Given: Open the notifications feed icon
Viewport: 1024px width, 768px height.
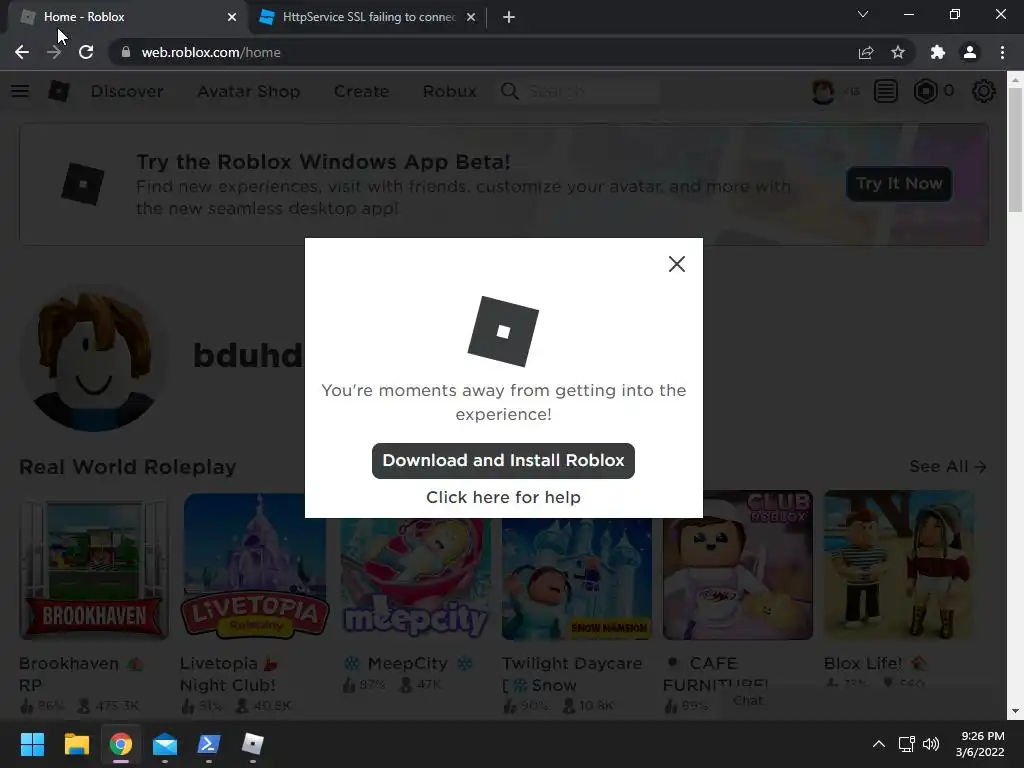Looking at the screenshot, I should pos(886,91).
